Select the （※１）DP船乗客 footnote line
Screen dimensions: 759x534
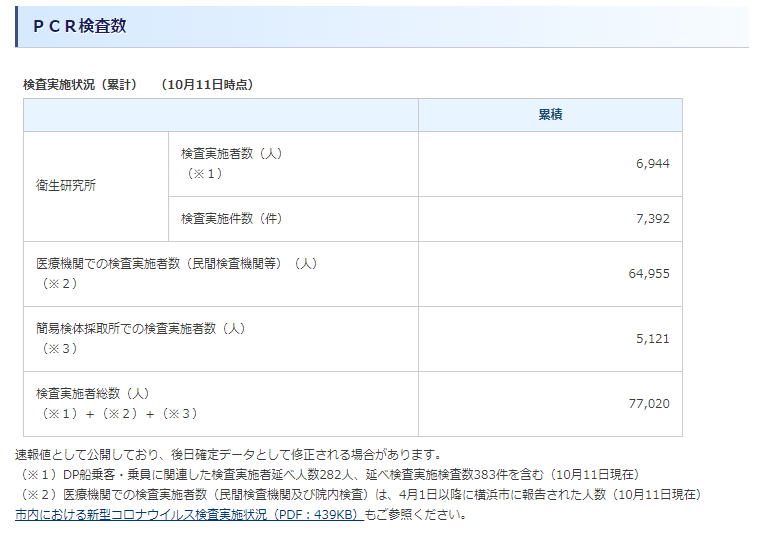328,474
